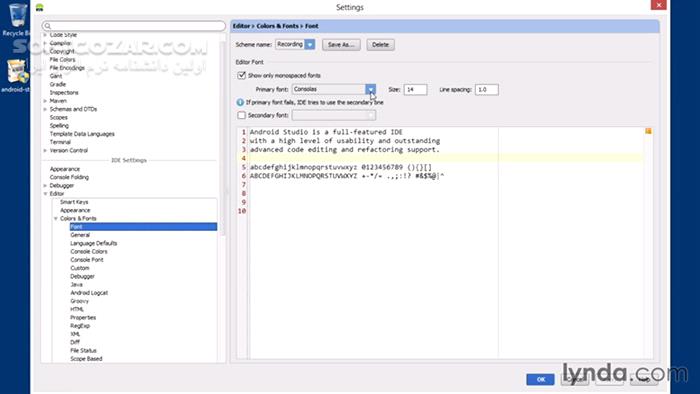Expand the Version Control node
The height and width of the screenshot is (394, 700).
point(45,150)
